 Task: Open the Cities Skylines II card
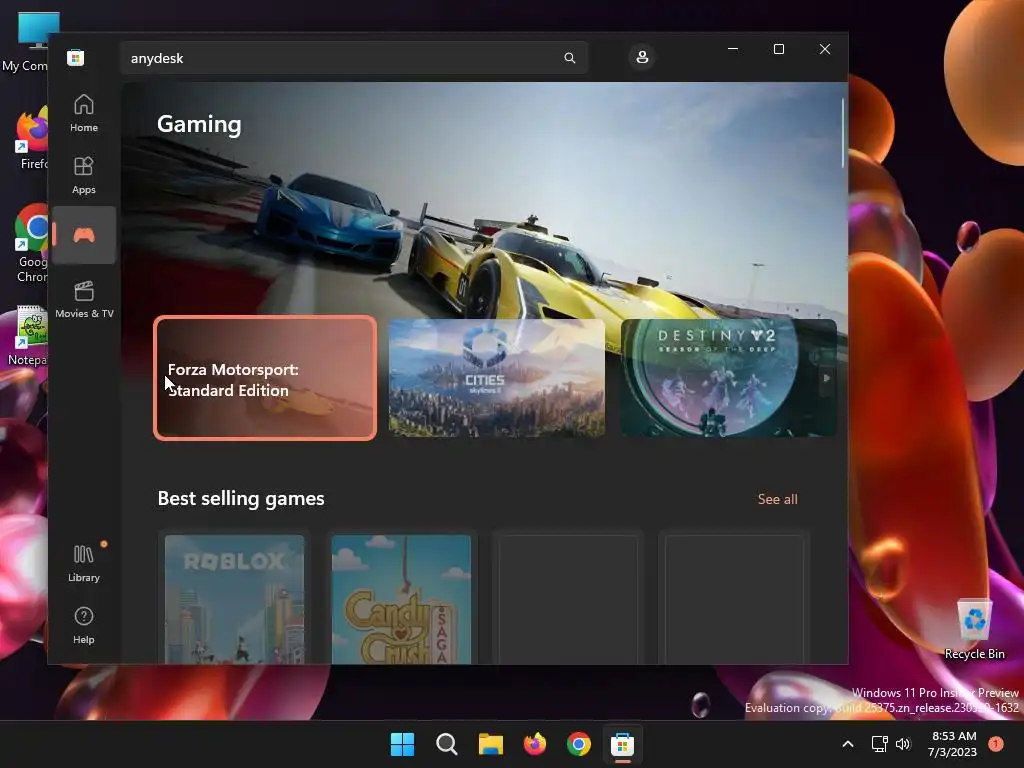pyautogui.click(x=496, y=378)
